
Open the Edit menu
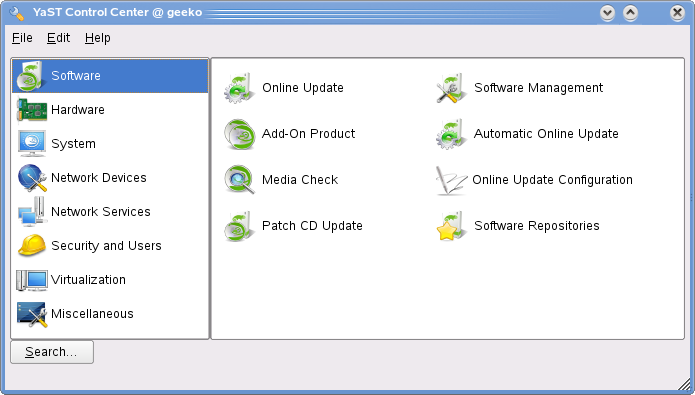tap(59, 38)
